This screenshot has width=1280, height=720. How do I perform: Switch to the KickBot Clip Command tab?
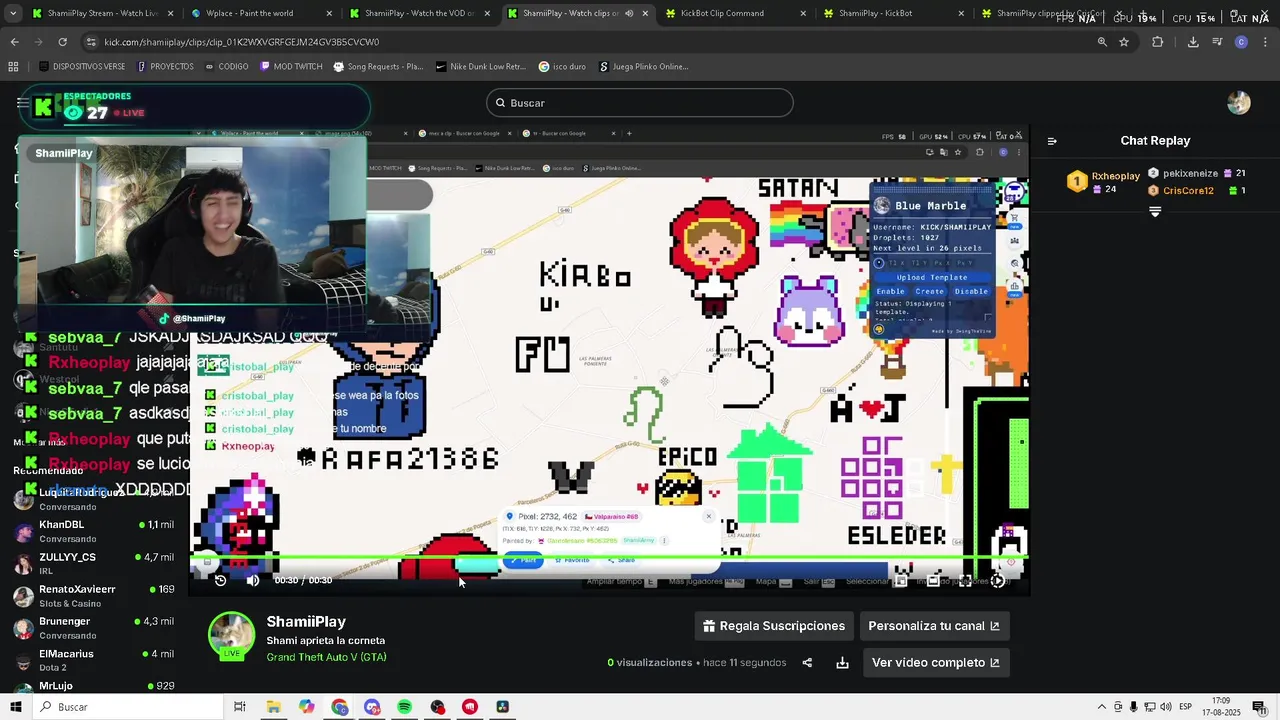[733, 14]
